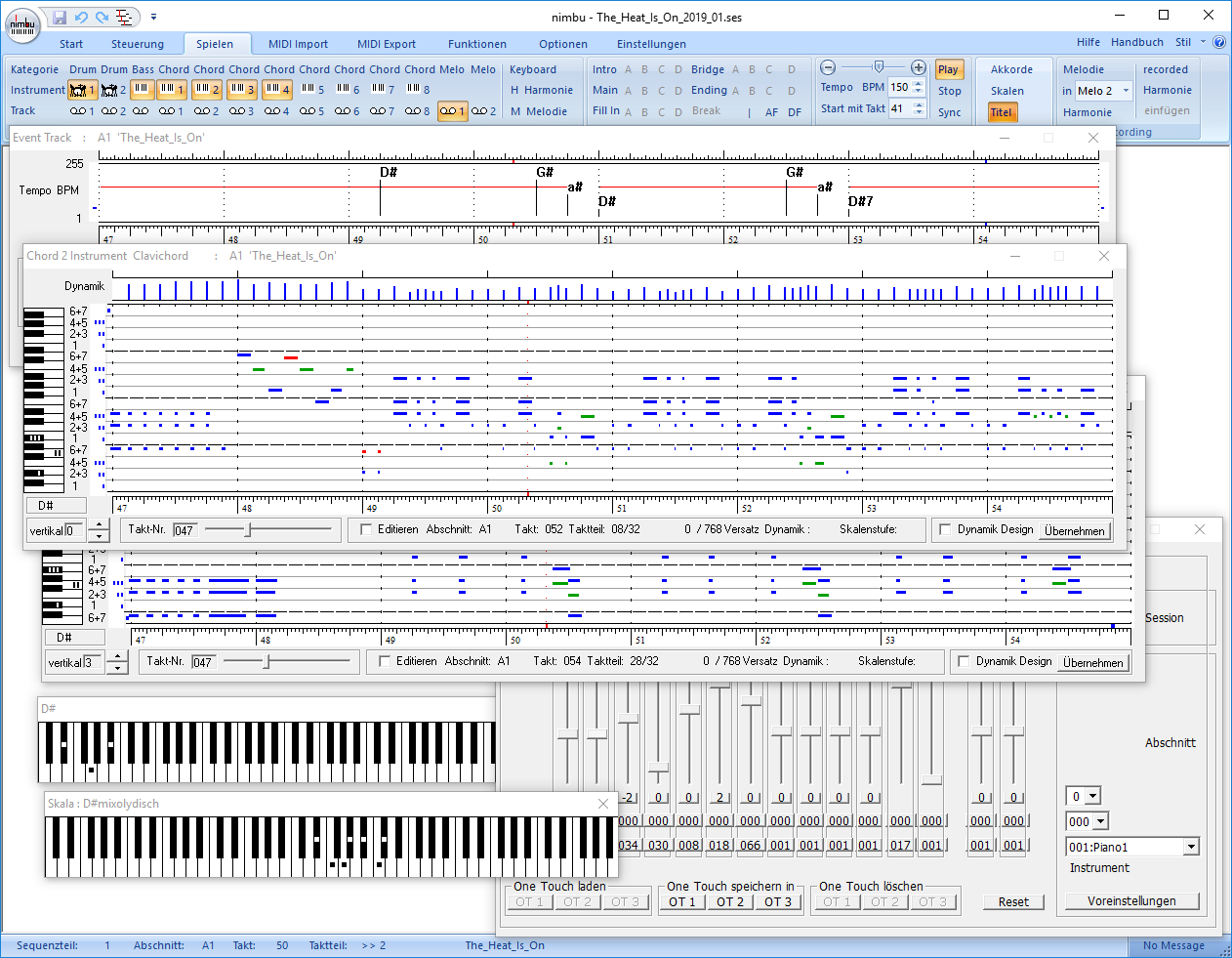Select the Bass instrument keyboard icon
The height and width of the screenshot is (958, 1232).
(143, 90)
